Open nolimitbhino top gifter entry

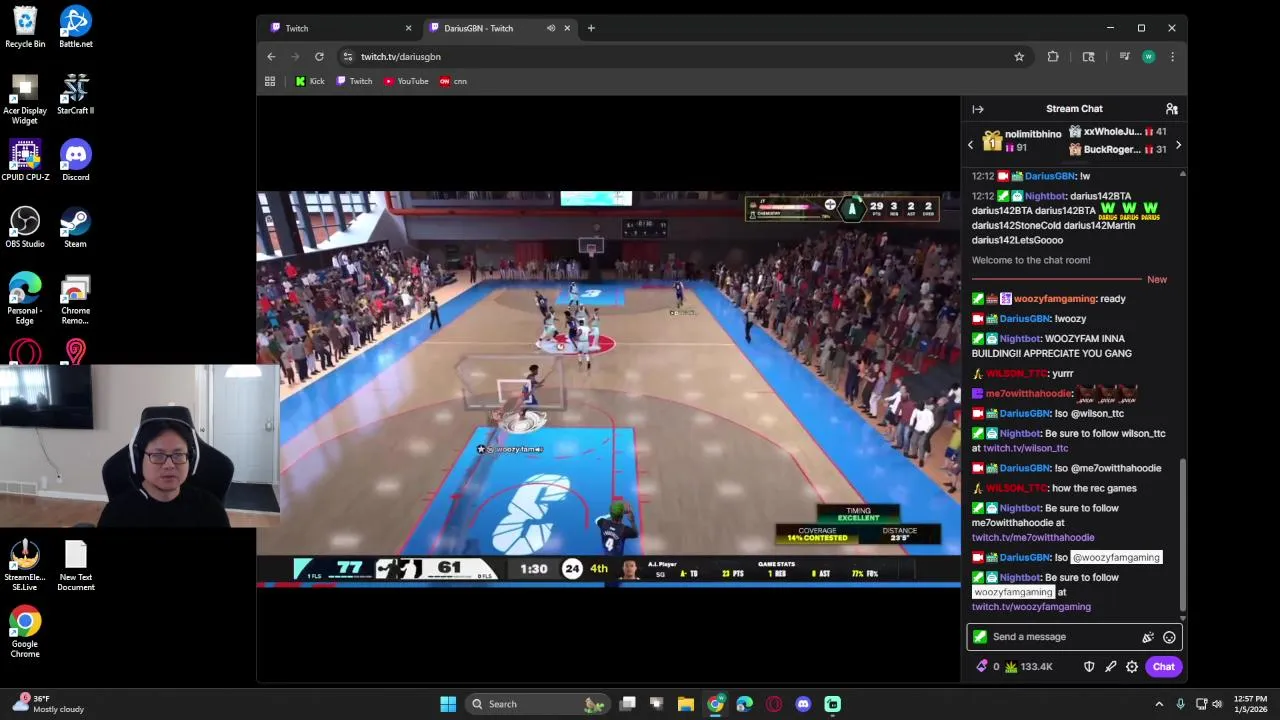click(1020, 141)
